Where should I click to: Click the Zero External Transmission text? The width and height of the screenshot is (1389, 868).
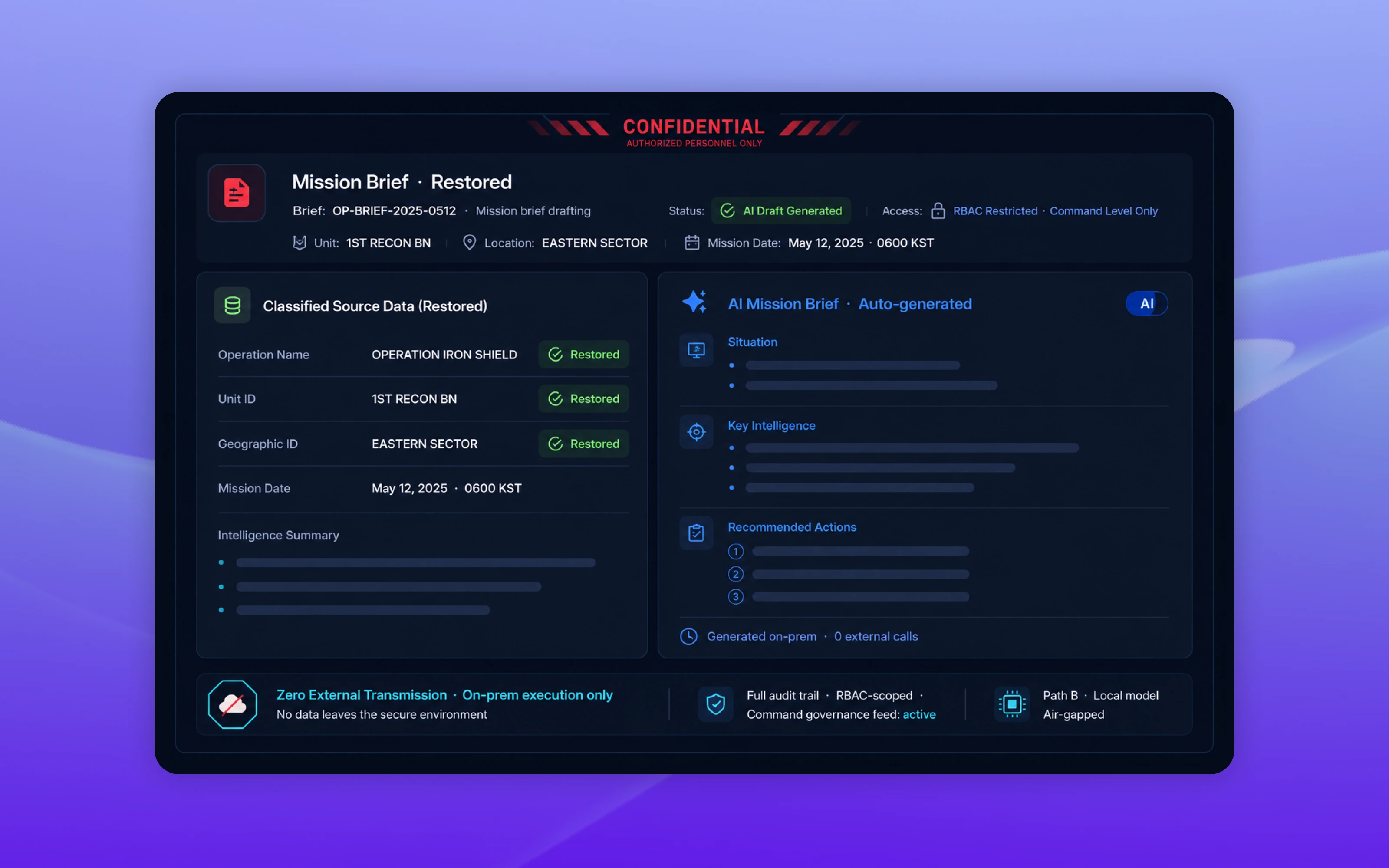click(362, 695)
